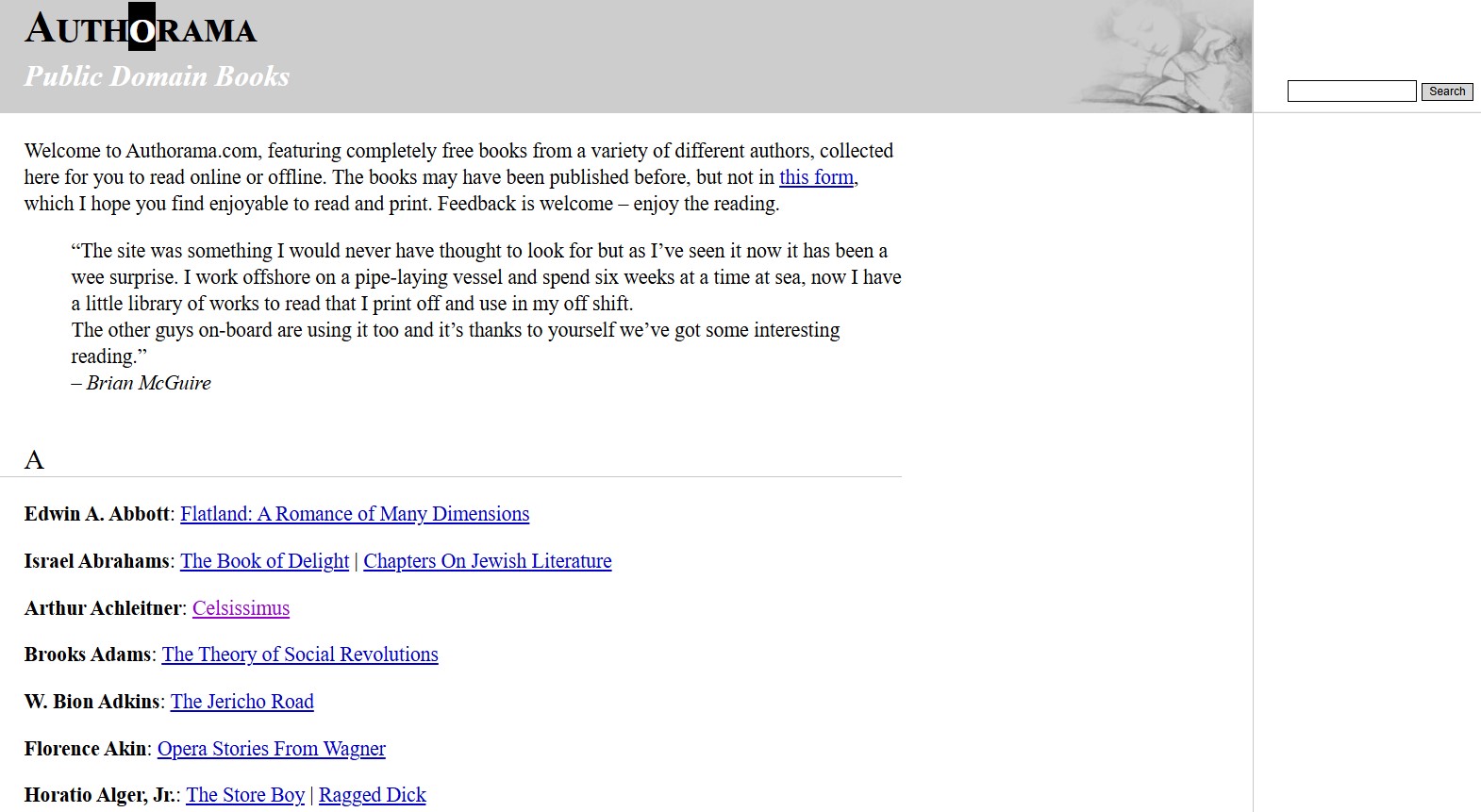This screenshot has width=1481, height=812.
Task: Open the 'this form' link
Action: 816,177
